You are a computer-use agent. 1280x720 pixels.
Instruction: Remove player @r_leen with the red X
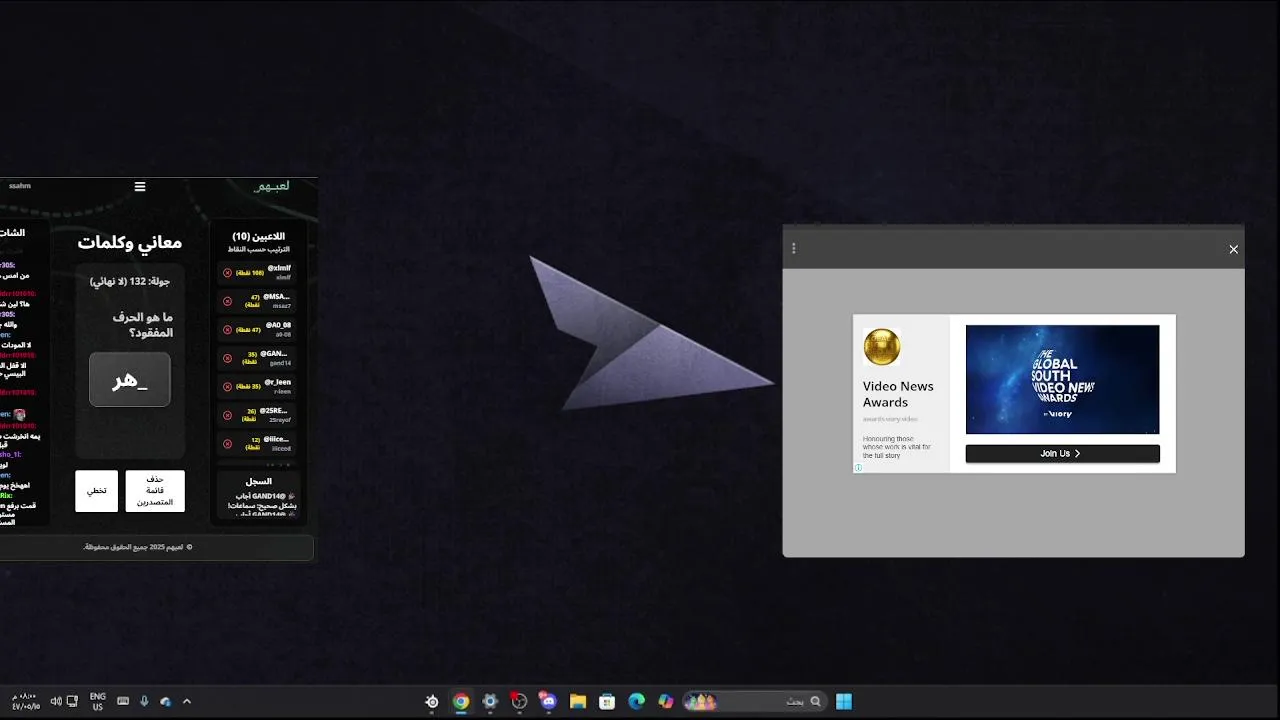[227, 386]
